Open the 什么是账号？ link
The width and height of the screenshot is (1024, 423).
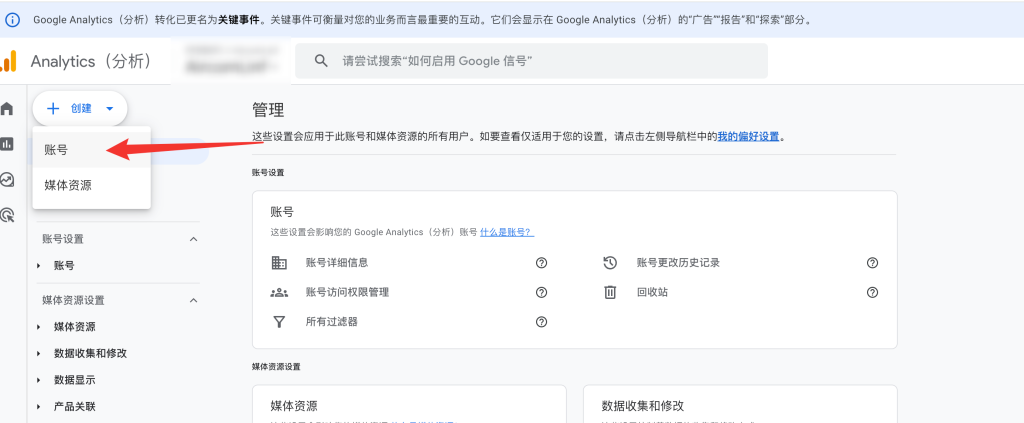(507, 232)
